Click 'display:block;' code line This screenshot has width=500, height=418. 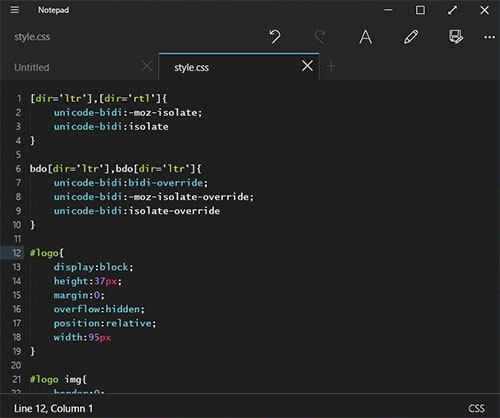93,267
